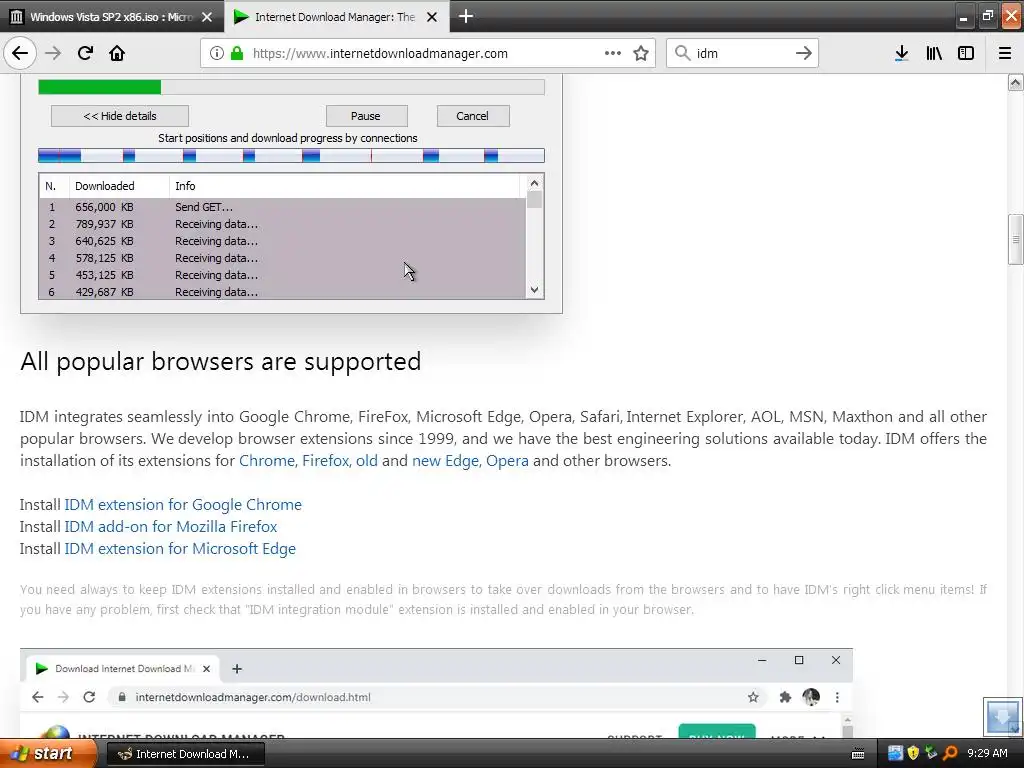Viewport: 1024px width, 768px height.
Task: Click the on-screen keyboard tray icon
Action: tap(858, 754)
